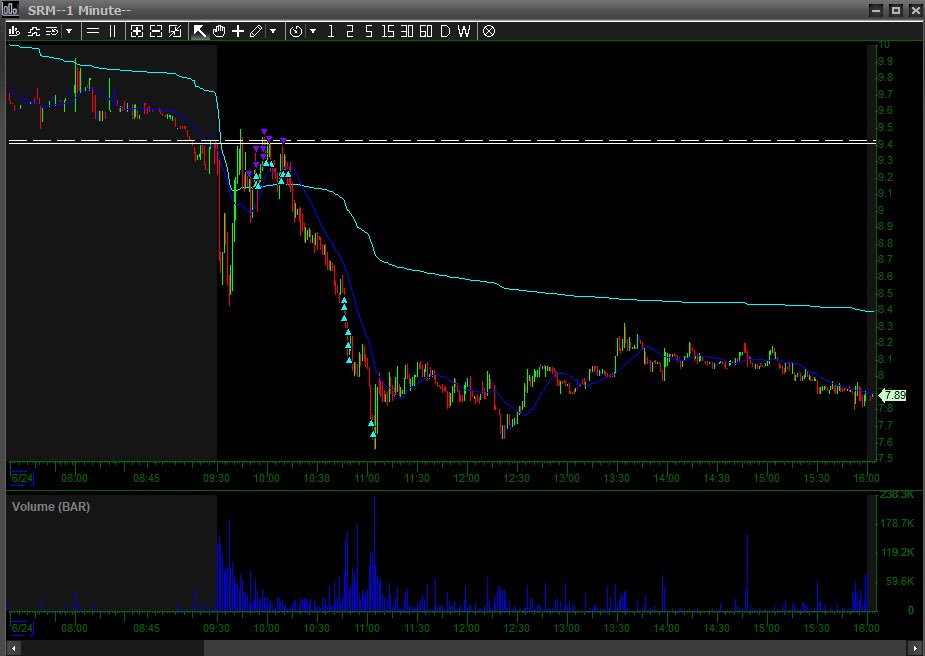Switch to the Weekly (W) timeframe

464,31
